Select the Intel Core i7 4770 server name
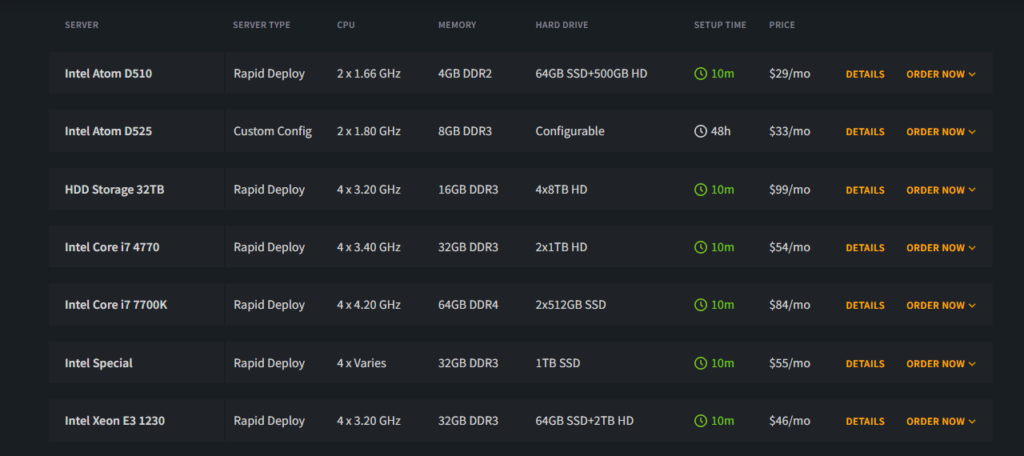 coord(112,248)
